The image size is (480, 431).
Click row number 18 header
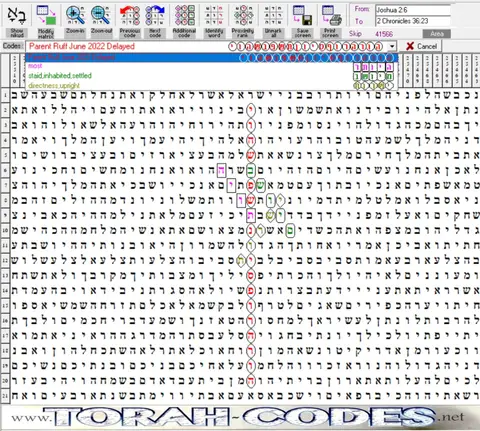pyautogui.click(x=5, y=350)
